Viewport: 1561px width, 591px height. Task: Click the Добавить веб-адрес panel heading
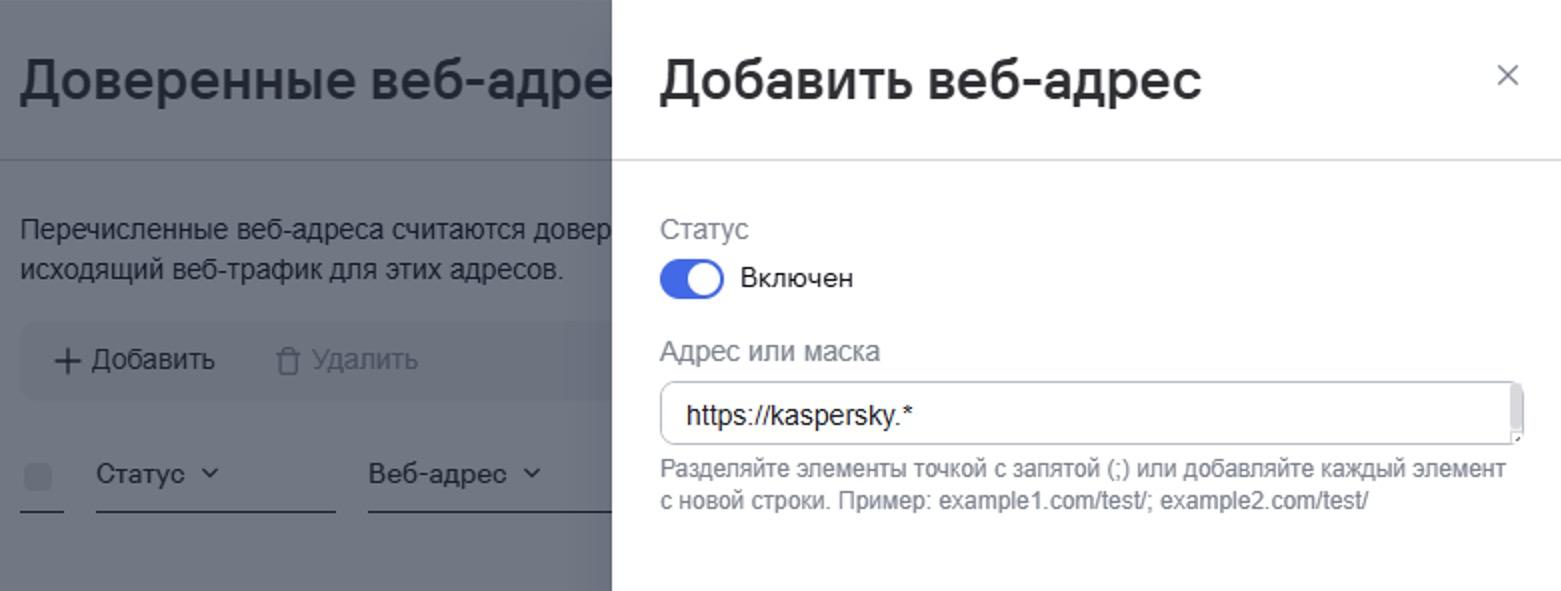[931, 80]
